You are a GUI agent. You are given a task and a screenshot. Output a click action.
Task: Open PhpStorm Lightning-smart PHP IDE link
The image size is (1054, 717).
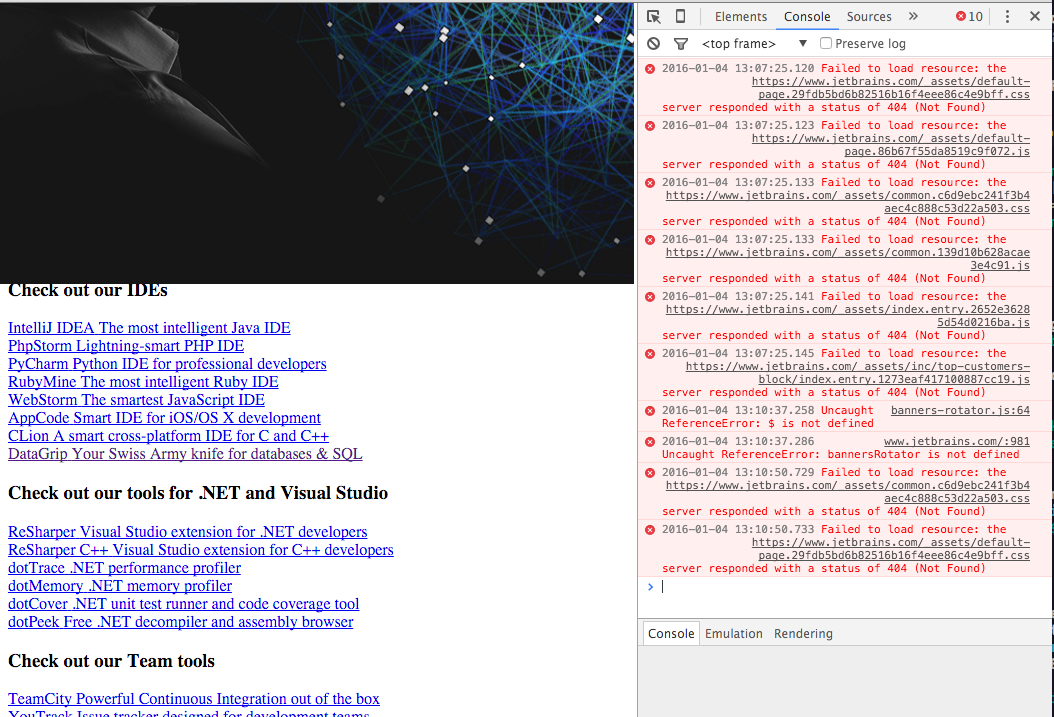point(126,346)
